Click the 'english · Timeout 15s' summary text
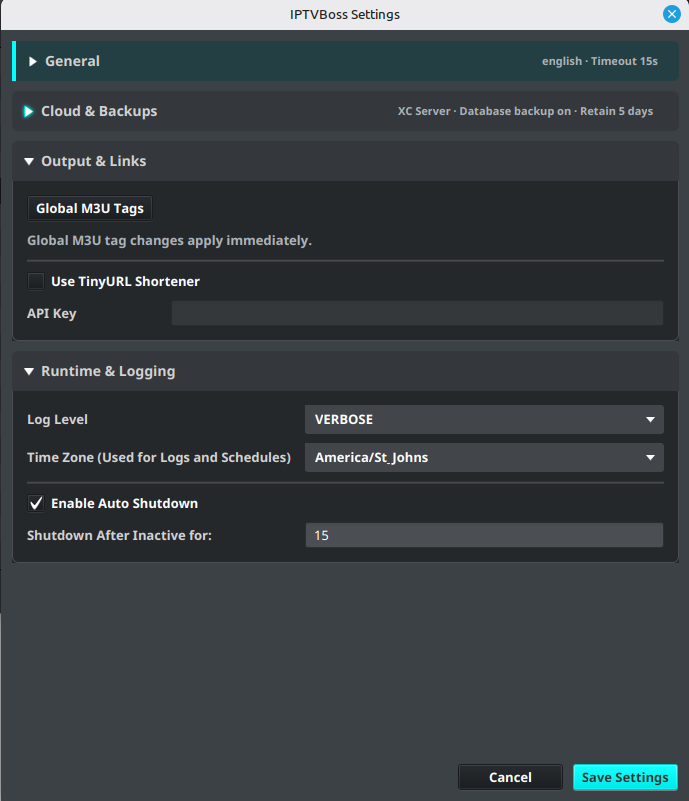This screenshot has width=689, height=801. [x=600, y=61]
